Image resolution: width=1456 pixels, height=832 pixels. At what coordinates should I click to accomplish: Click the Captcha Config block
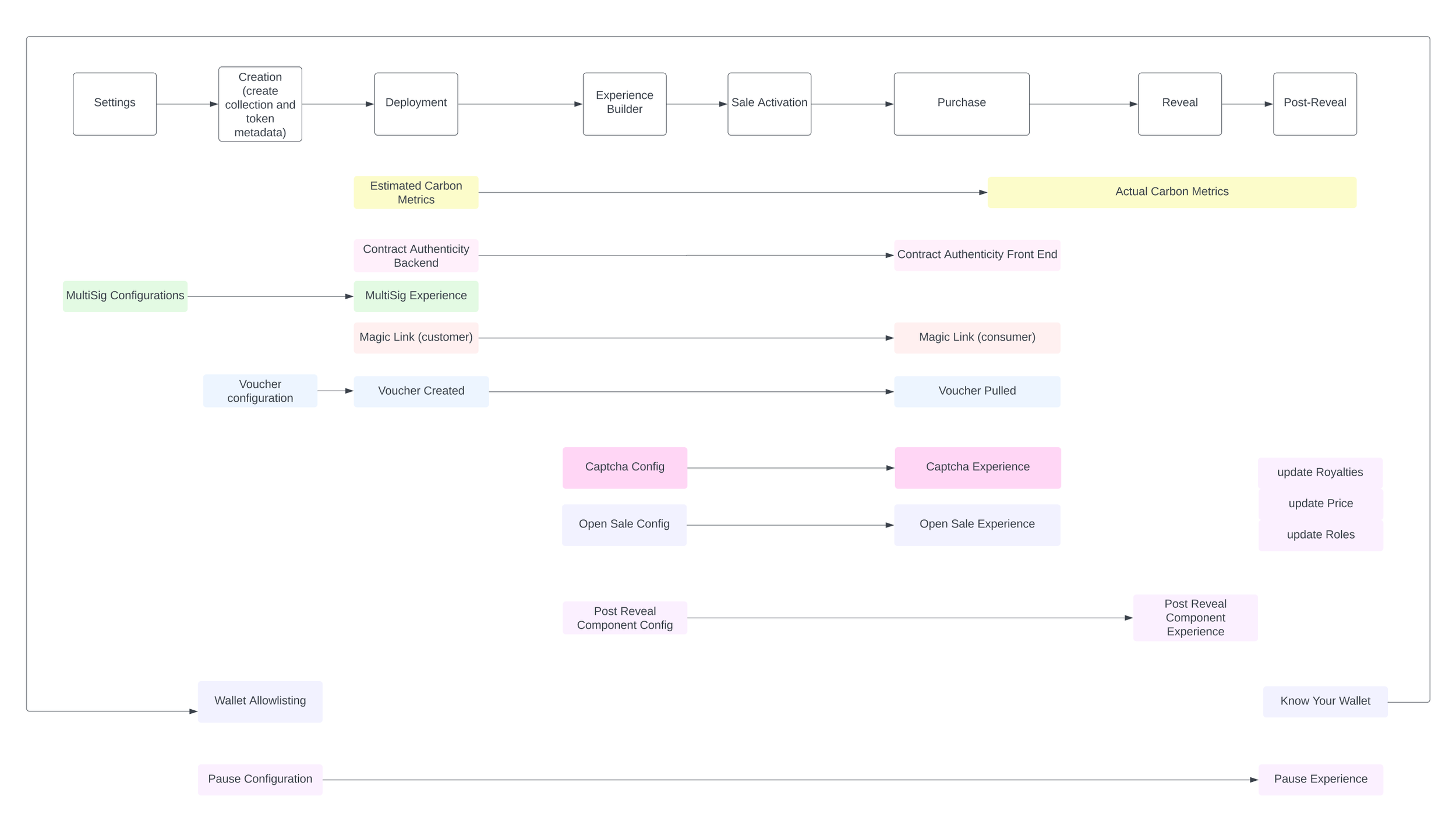[x=624, y=468]
